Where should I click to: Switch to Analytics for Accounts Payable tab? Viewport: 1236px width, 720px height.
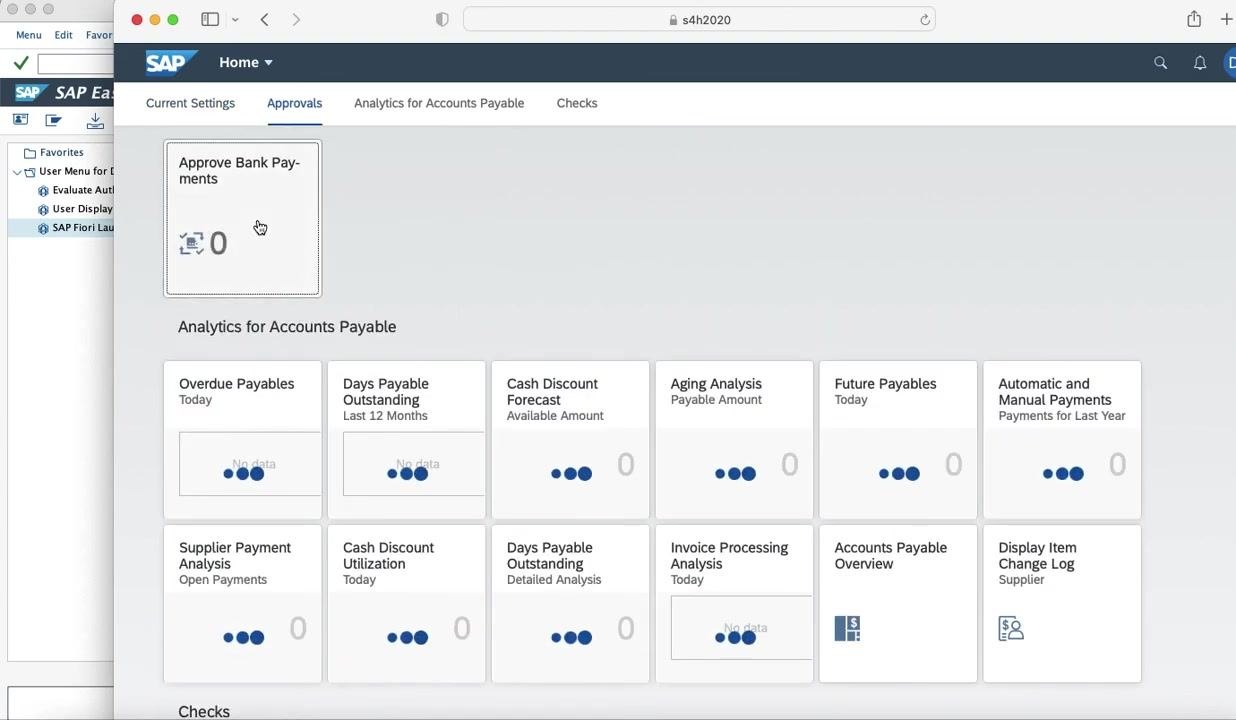[x=439, y=103]
